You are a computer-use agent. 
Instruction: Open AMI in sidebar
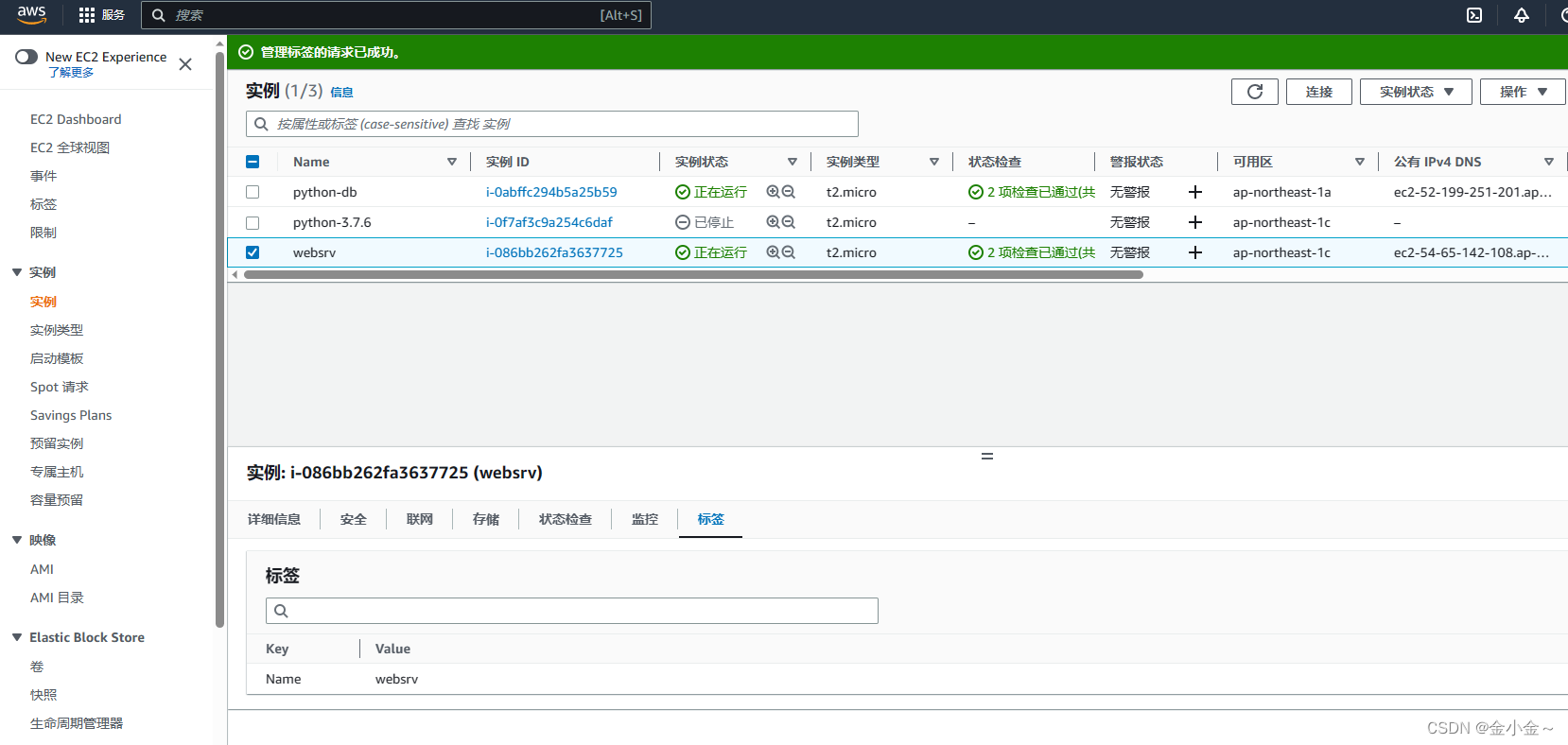pos(42,569)
